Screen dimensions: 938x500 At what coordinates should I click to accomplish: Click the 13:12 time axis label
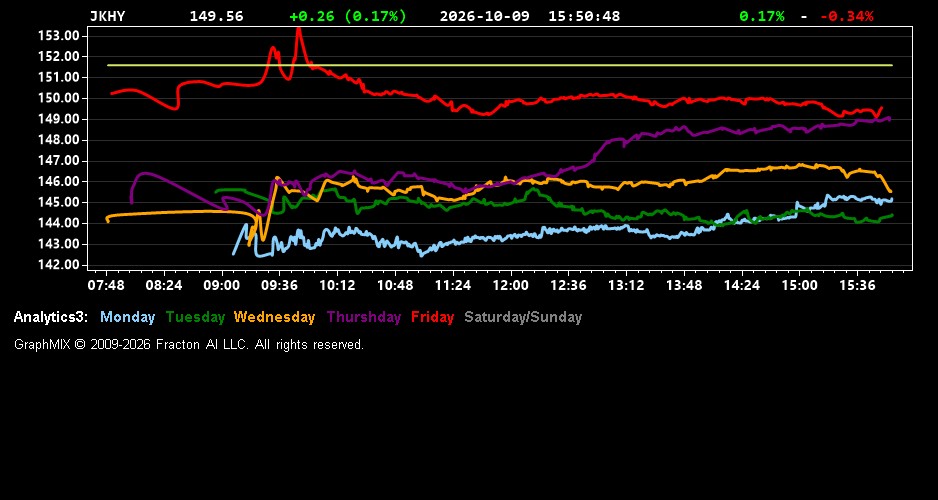(x=626, y=285)
